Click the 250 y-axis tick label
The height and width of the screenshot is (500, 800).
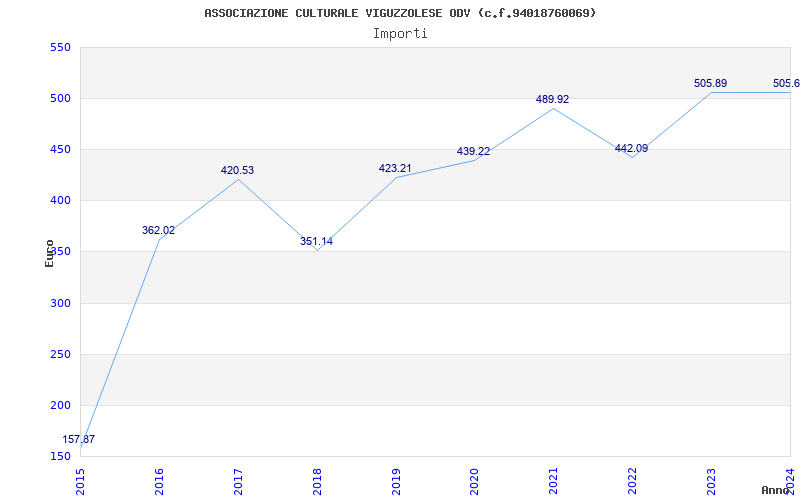tap(60, 355)
